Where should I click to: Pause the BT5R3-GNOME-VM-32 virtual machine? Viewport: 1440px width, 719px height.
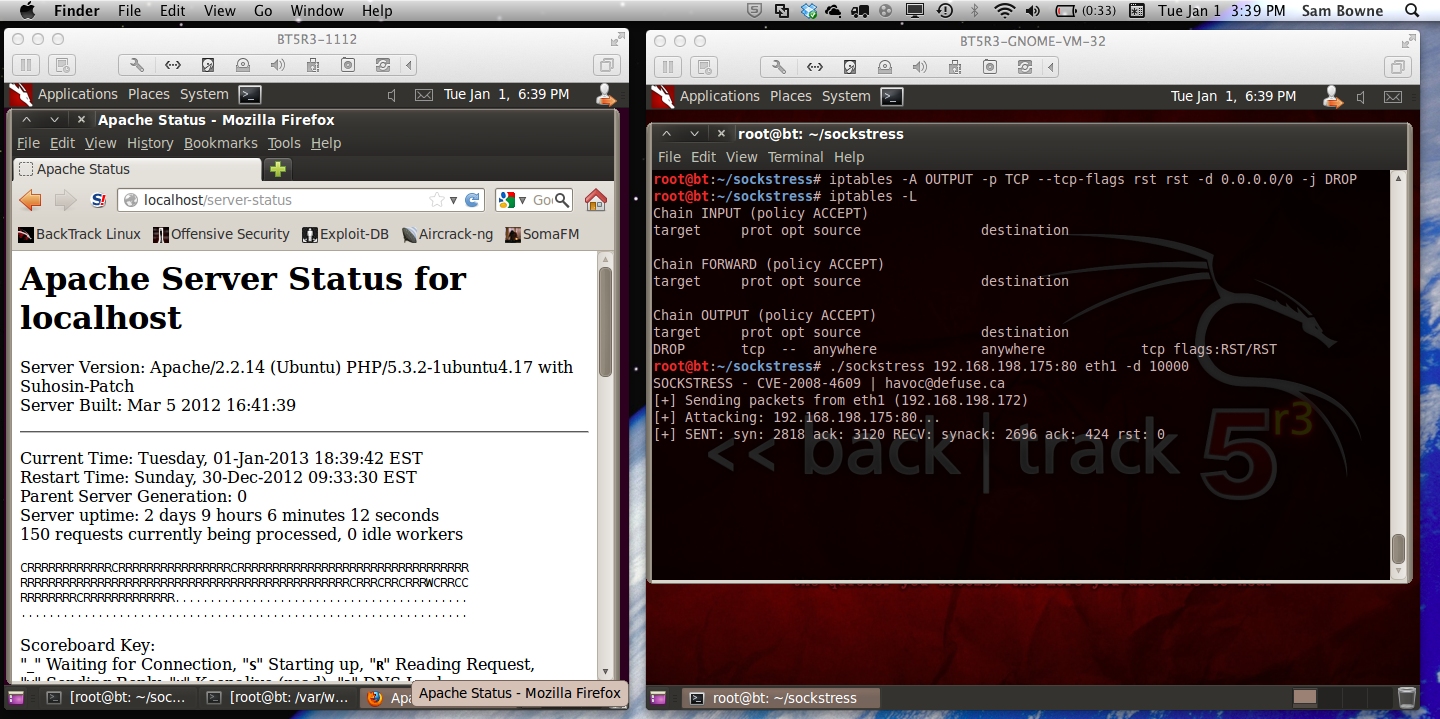click(669, 67)
